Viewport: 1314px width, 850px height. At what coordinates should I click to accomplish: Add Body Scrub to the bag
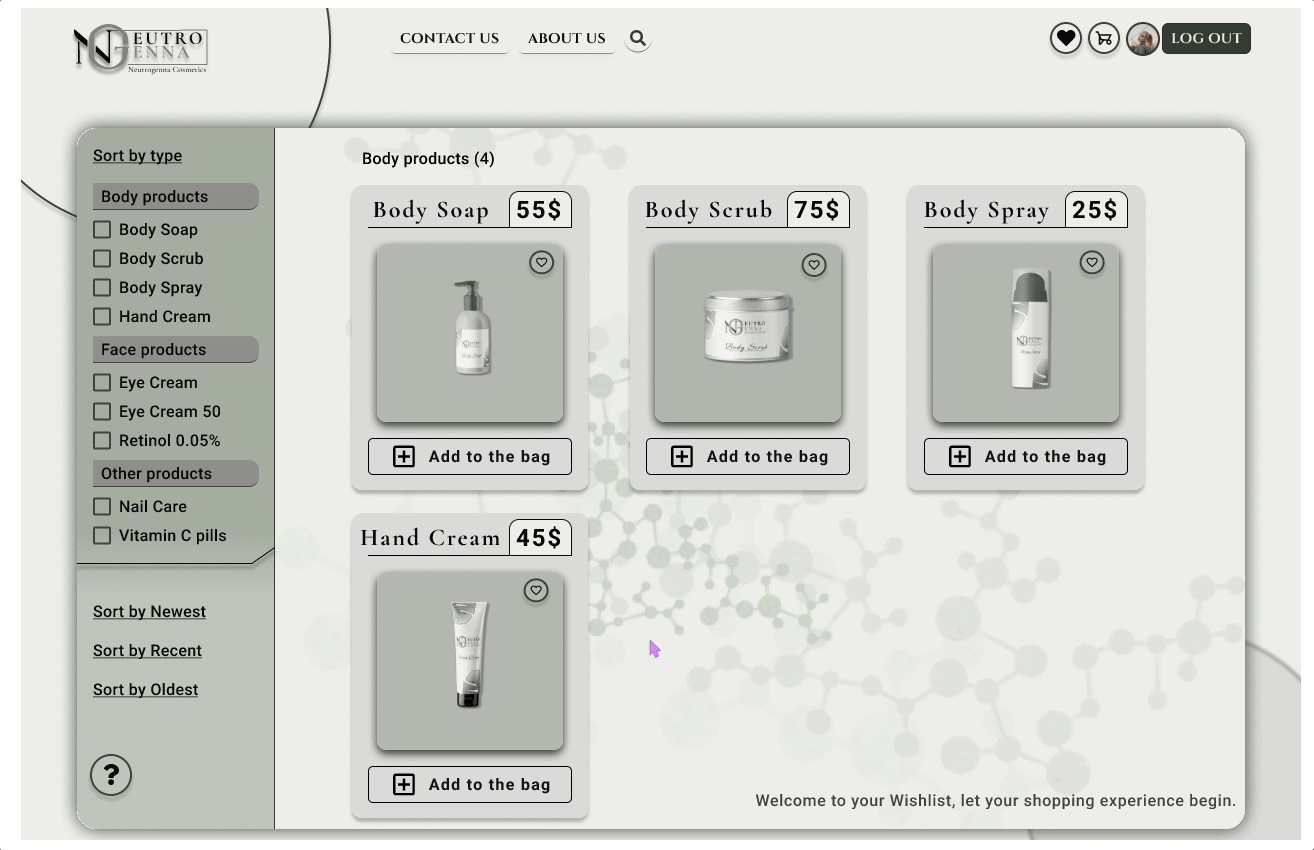(x=748, y=457)
